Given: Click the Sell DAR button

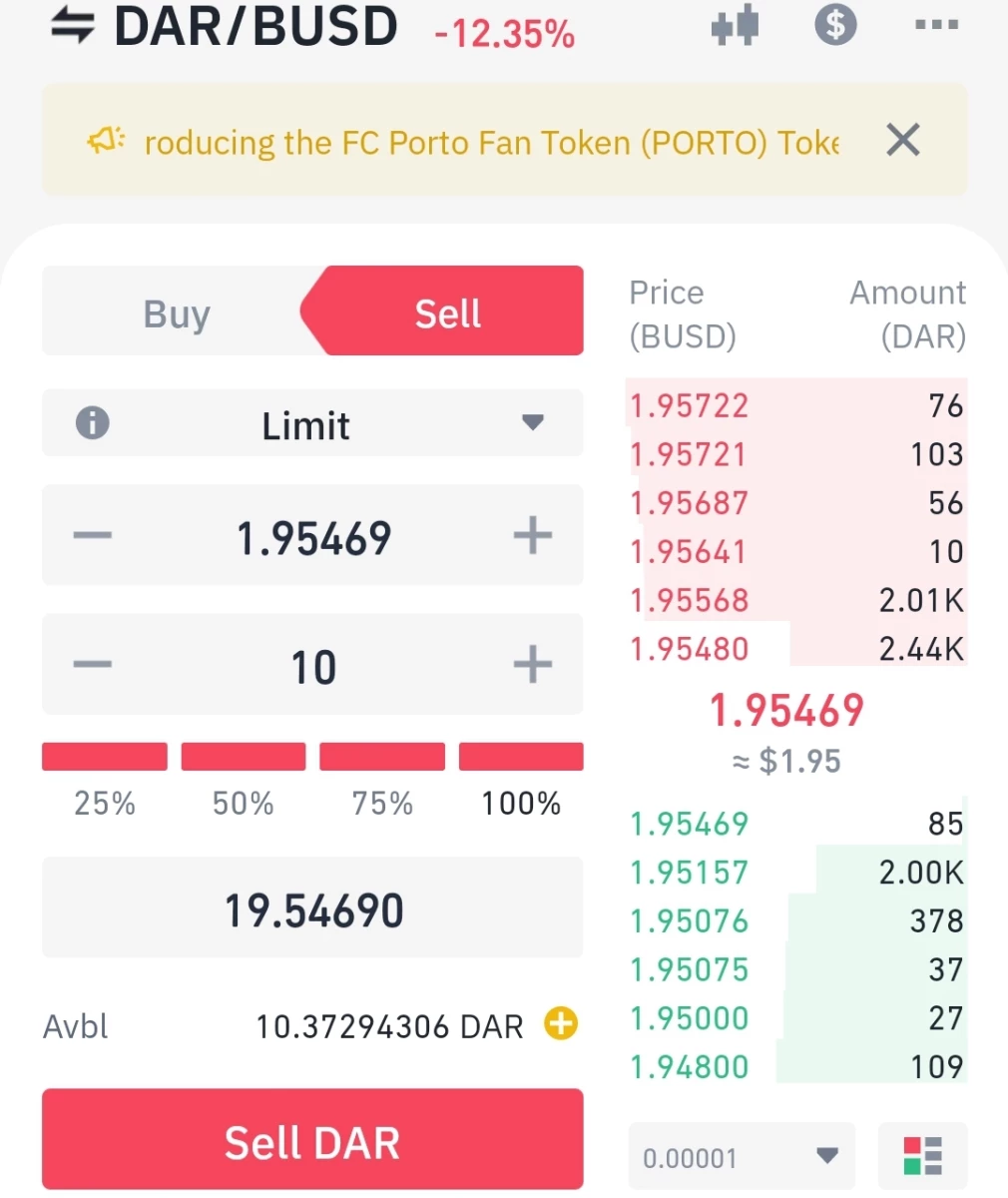Looking at the screenshot, I should tap(312, 1140).
